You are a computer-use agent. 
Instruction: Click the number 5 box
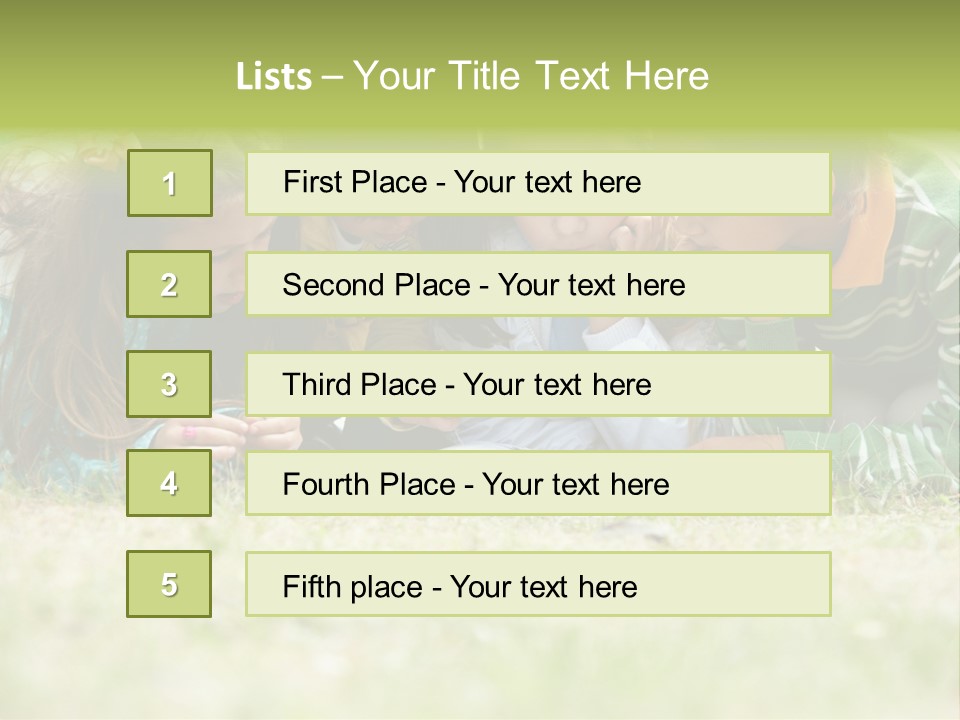(169, 584)
